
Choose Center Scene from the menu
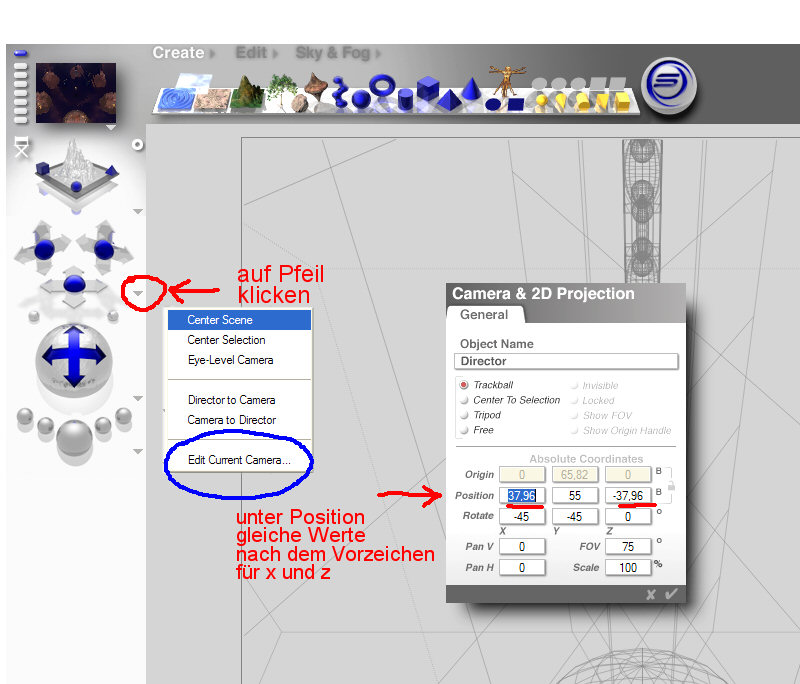click(x=239, y=320)
